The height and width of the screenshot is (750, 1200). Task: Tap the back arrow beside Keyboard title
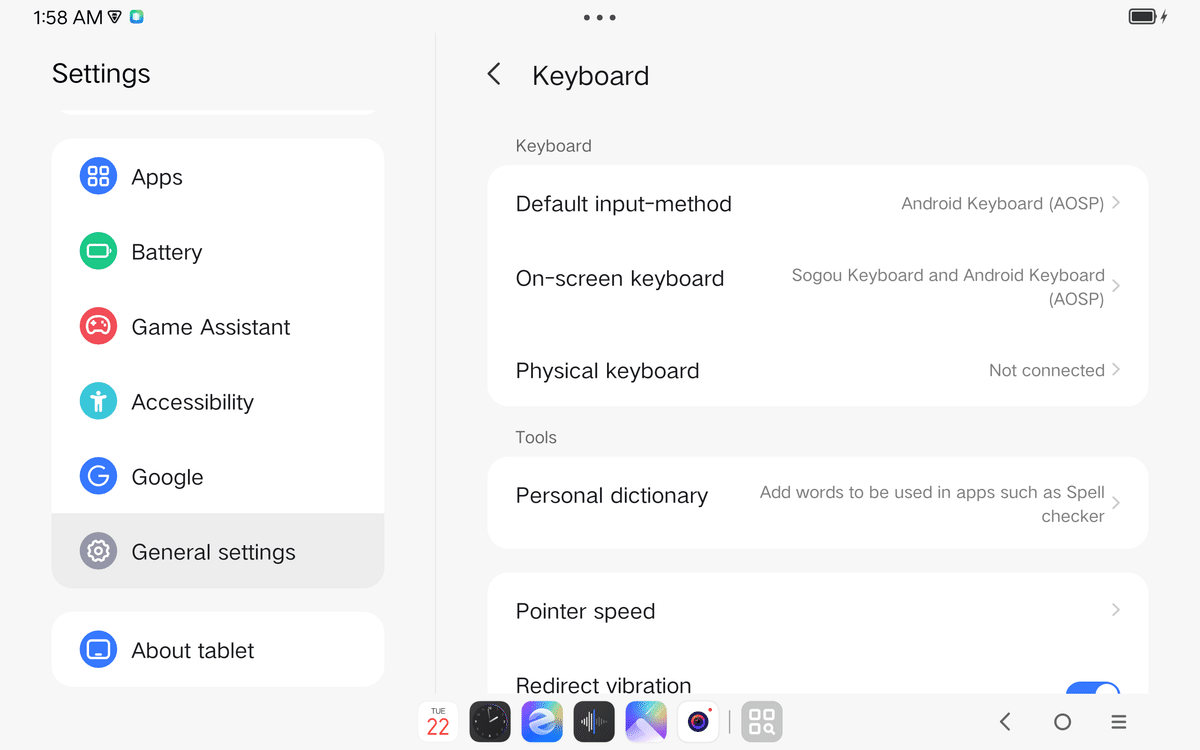(494, 74)
